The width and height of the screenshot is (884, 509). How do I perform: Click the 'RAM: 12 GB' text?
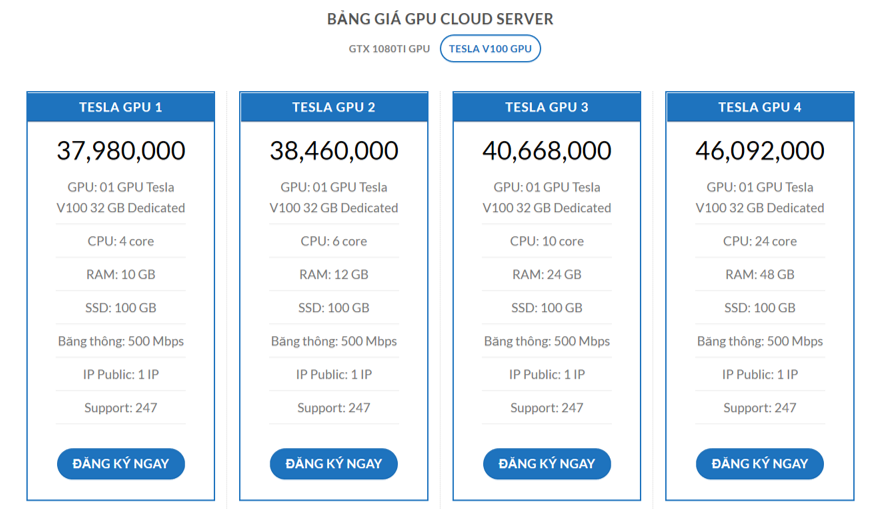[334, 275]
